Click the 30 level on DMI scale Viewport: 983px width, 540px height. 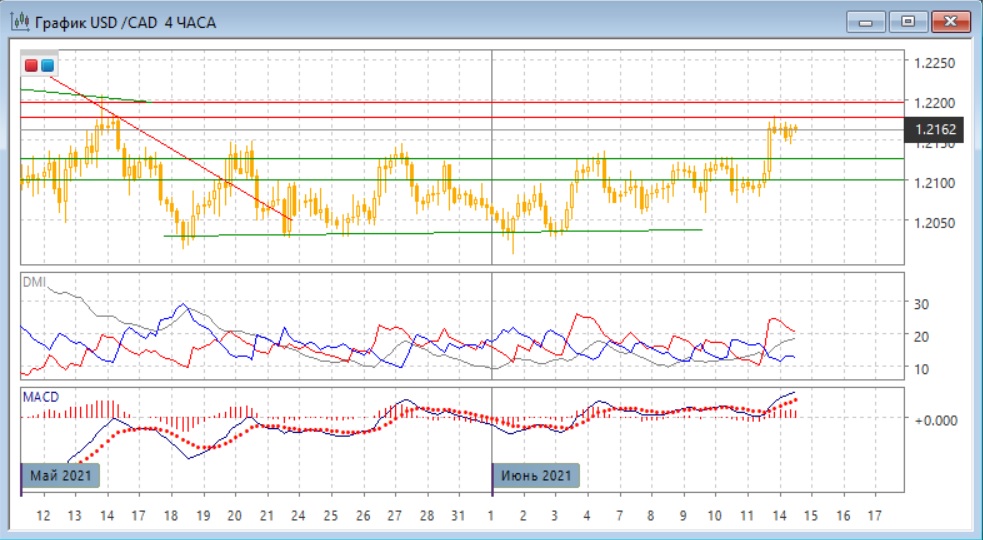922,304
